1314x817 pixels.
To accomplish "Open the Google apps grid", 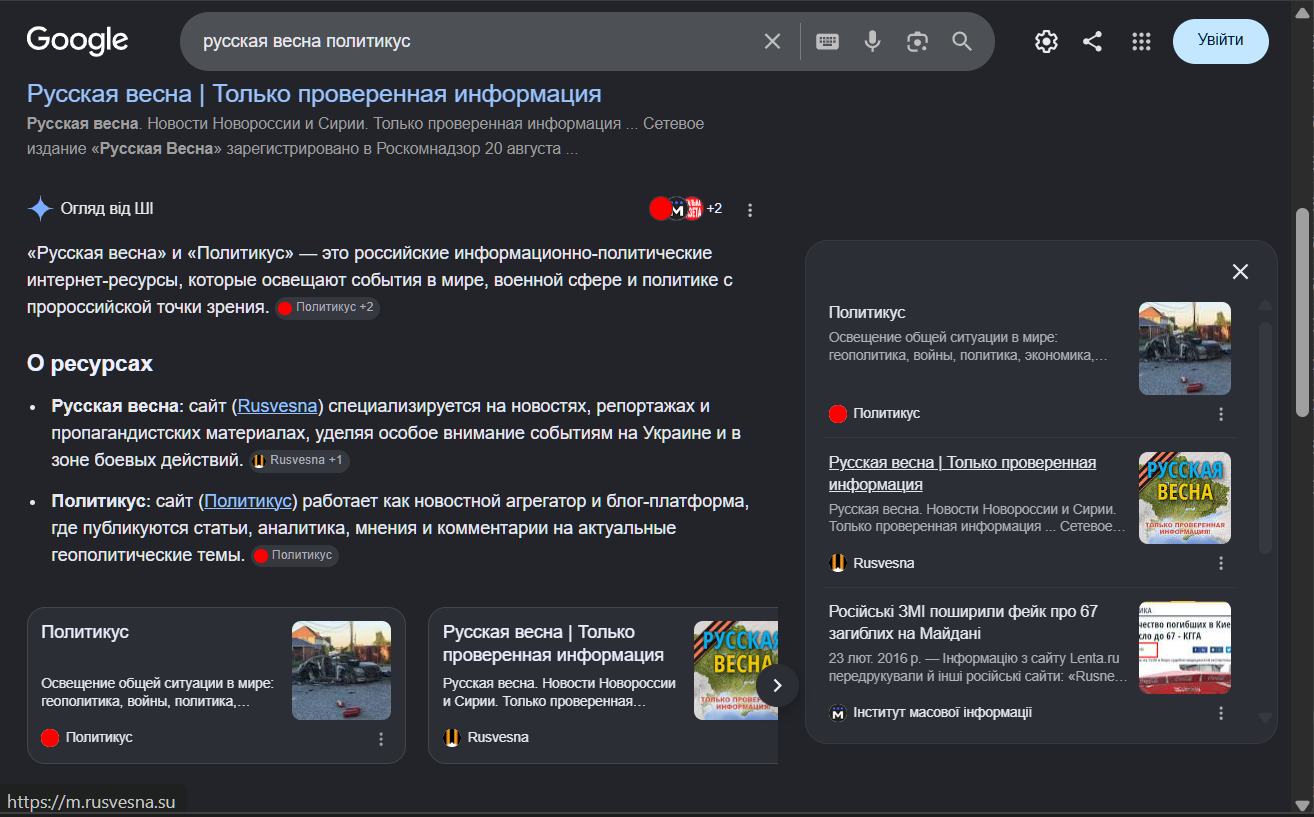I will click(x=1141, y=41).
